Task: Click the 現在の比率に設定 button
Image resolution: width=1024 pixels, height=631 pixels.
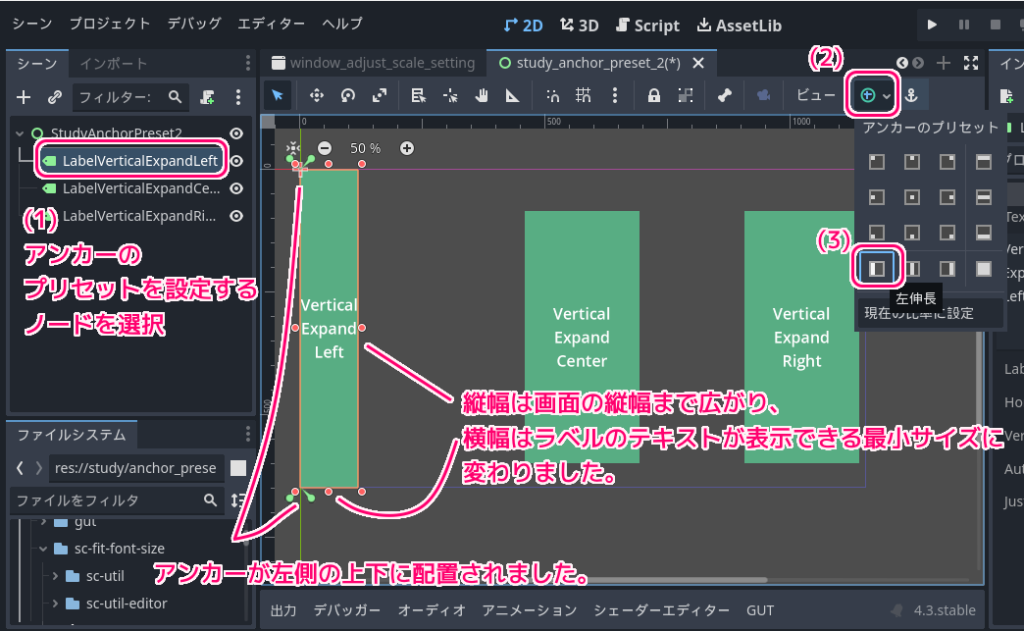Action: pos(930,313)
